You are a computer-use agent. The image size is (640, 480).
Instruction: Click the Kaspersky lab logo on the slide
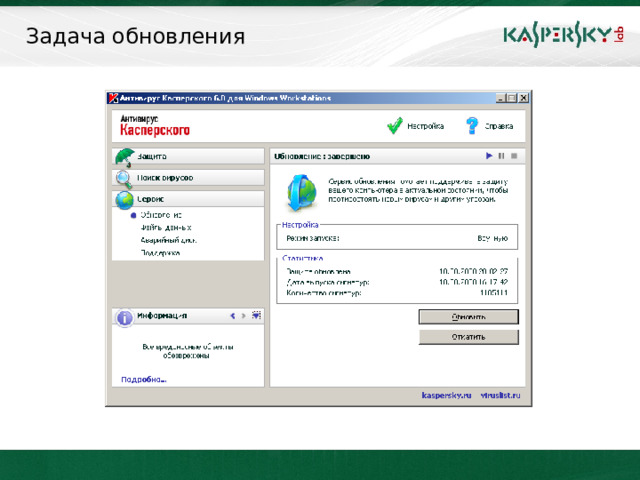563,34
